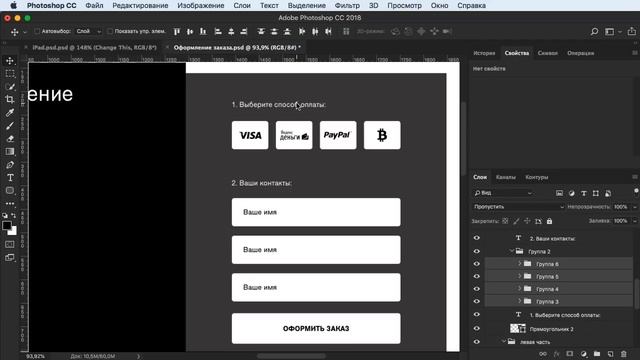This screenshot has width=640, height=360.
Task: Change screen mode icon in toolbox
Action: pos(10,257)
